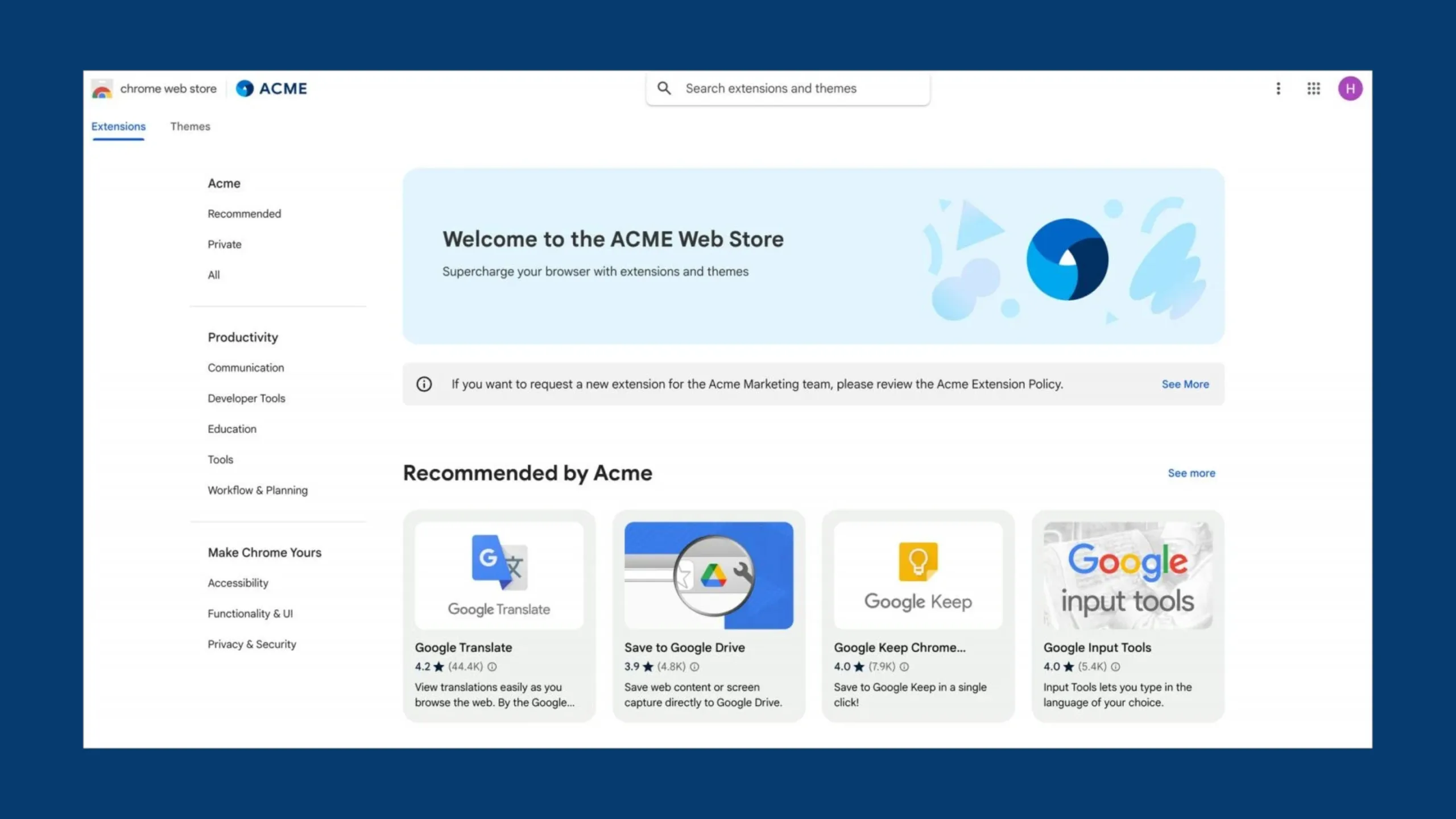Click the Chrome Web Store rainbow logo
Screen dimensions: 1456x819
[102, 89]
